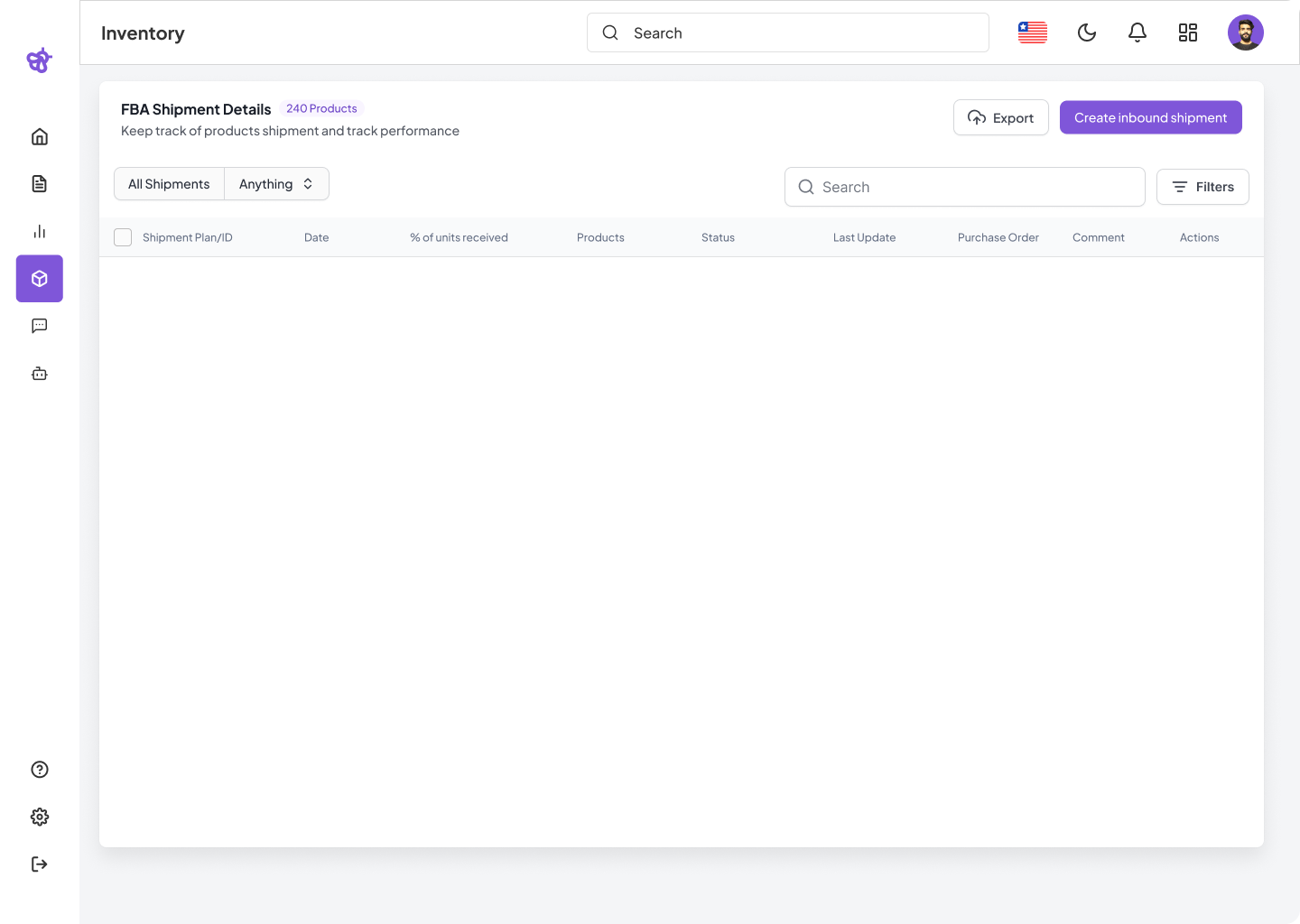Click the logout icon in sidebar
Screen dimensions: 1300x924
click(x=40, y=864)
